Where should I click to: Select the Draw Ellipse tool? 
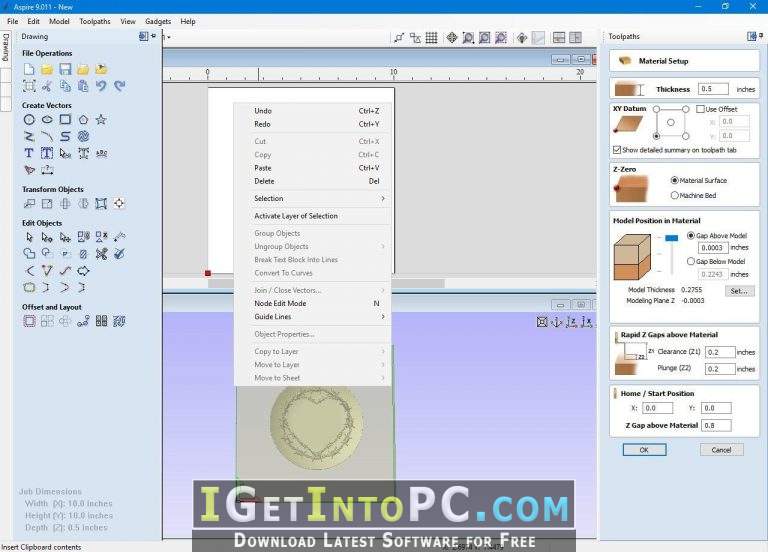(x=47, y=120)
